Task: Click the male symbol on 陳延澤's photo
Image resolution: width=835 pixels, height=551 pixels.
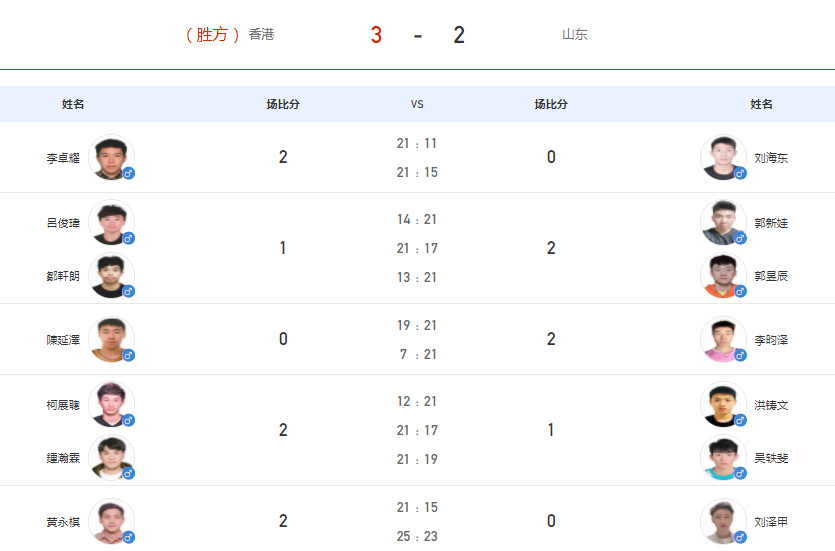Action: pyautogui.click(x=128, y=356)
